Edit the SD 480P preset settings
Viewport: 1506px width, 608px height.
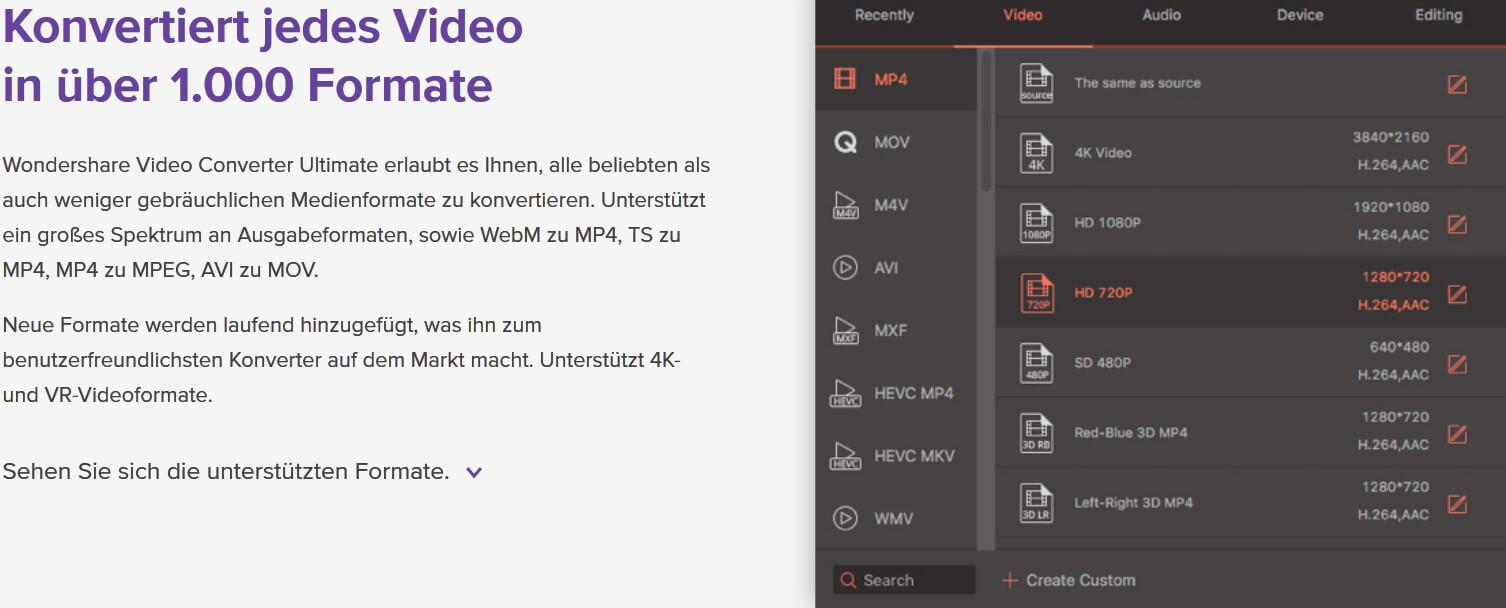pyautogui.click(x=1457, y=364)
